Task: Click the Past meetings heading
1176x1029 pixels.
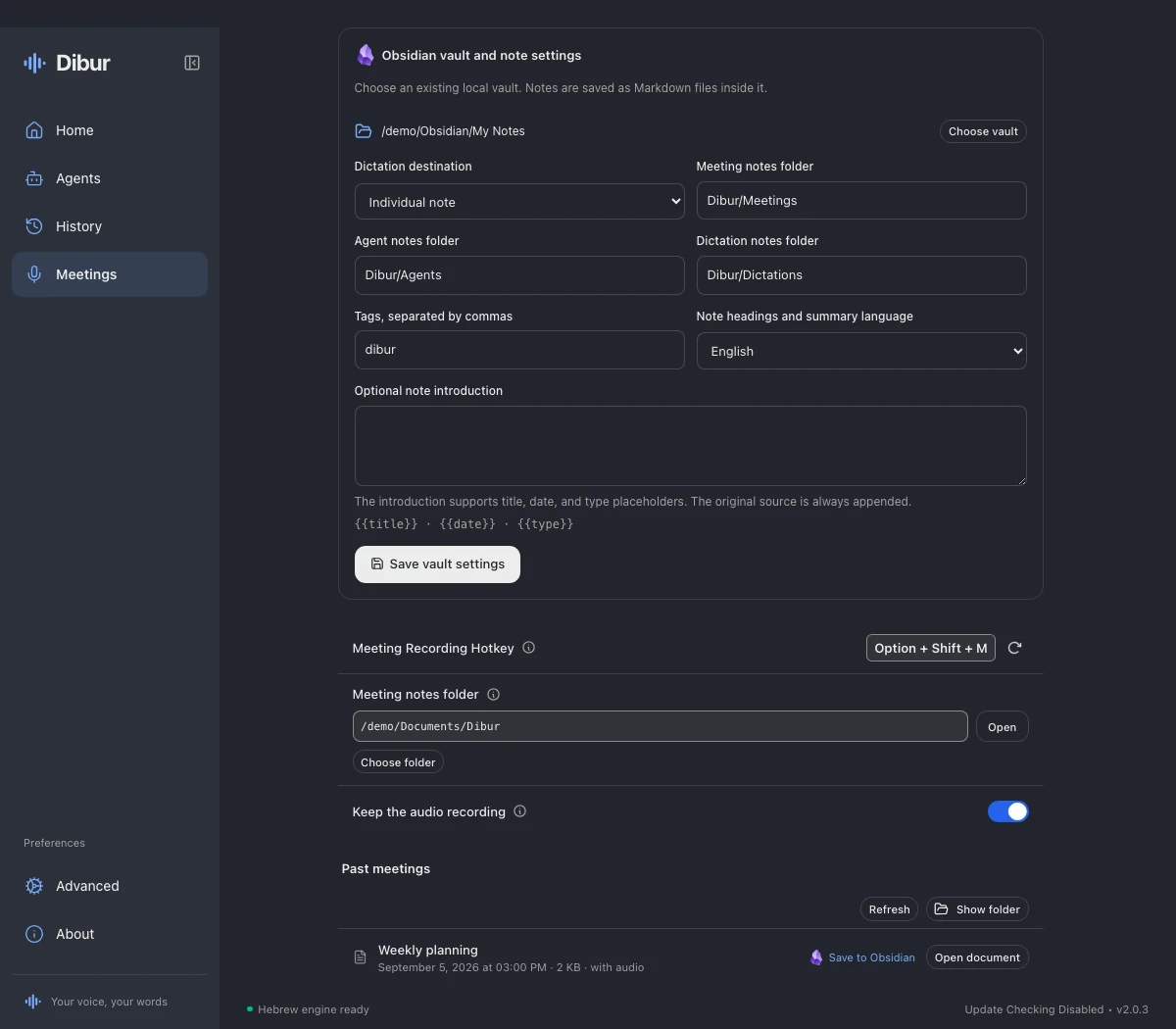Action: (386, 869)
